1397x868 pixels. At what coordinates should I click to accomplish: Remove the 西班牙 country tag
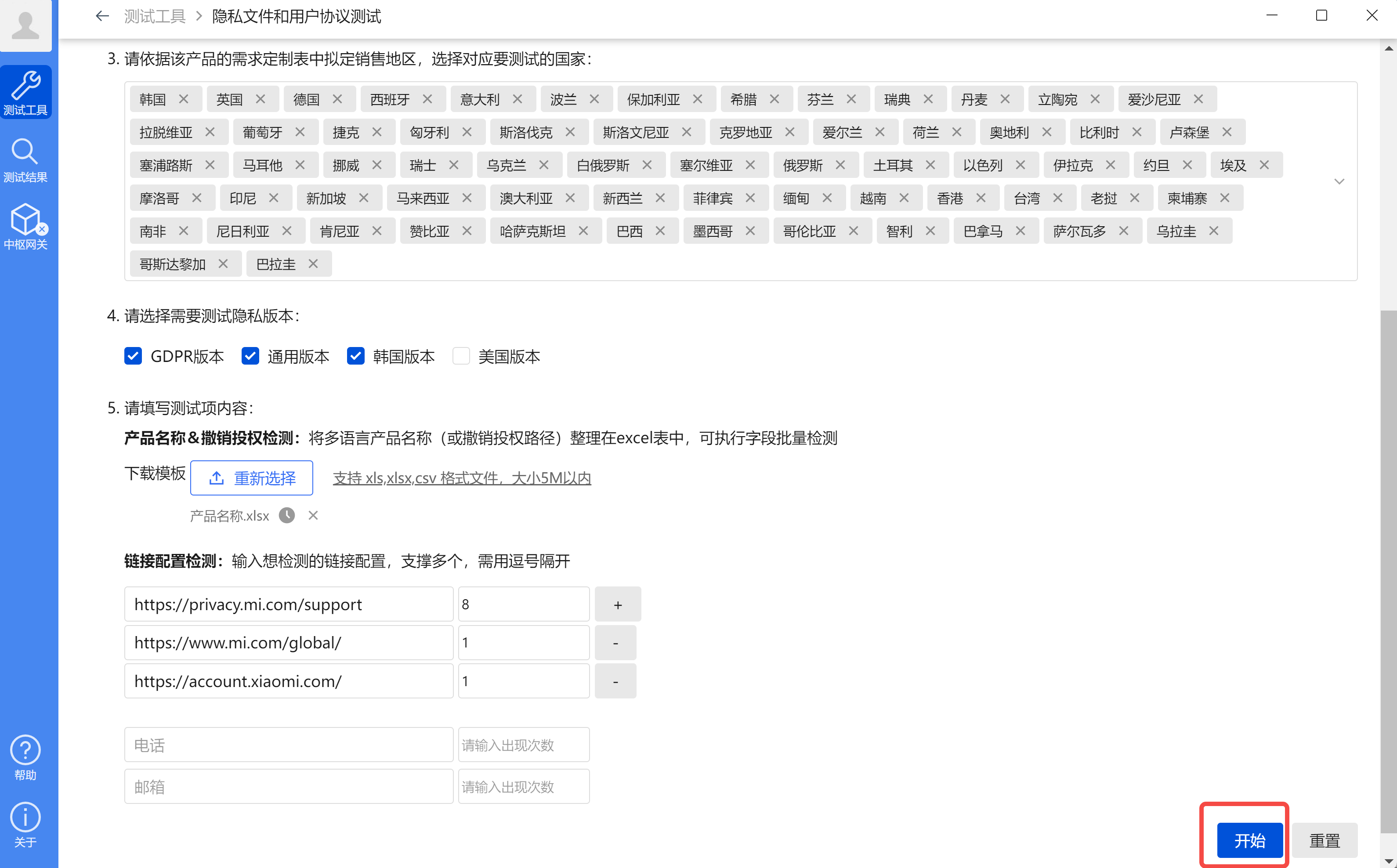pyautogui.click(x=427, y=99)
